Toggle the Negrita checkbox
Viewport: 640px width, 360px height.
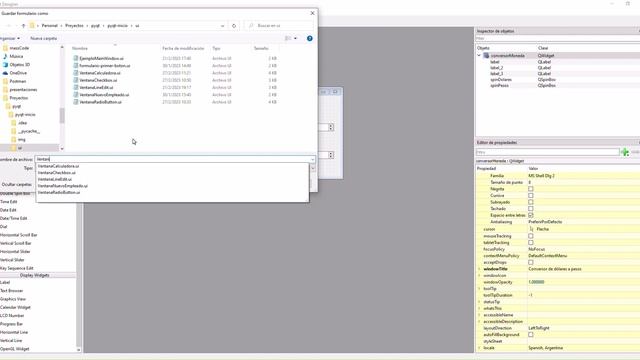tap(531, 189)
